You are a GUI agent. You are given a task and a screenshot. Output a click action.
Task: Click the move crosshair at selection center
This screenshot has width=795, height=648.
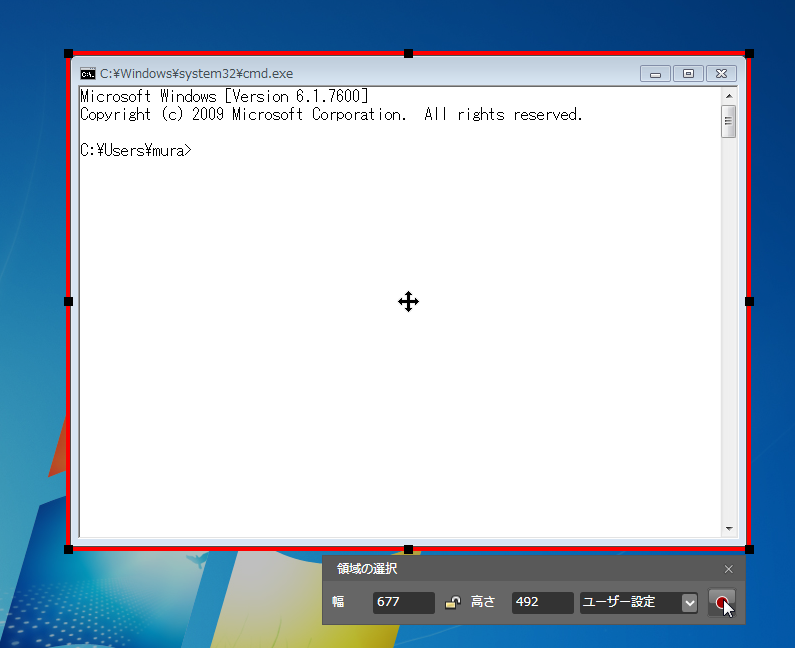pyautogui.click(x=409, y=302)
